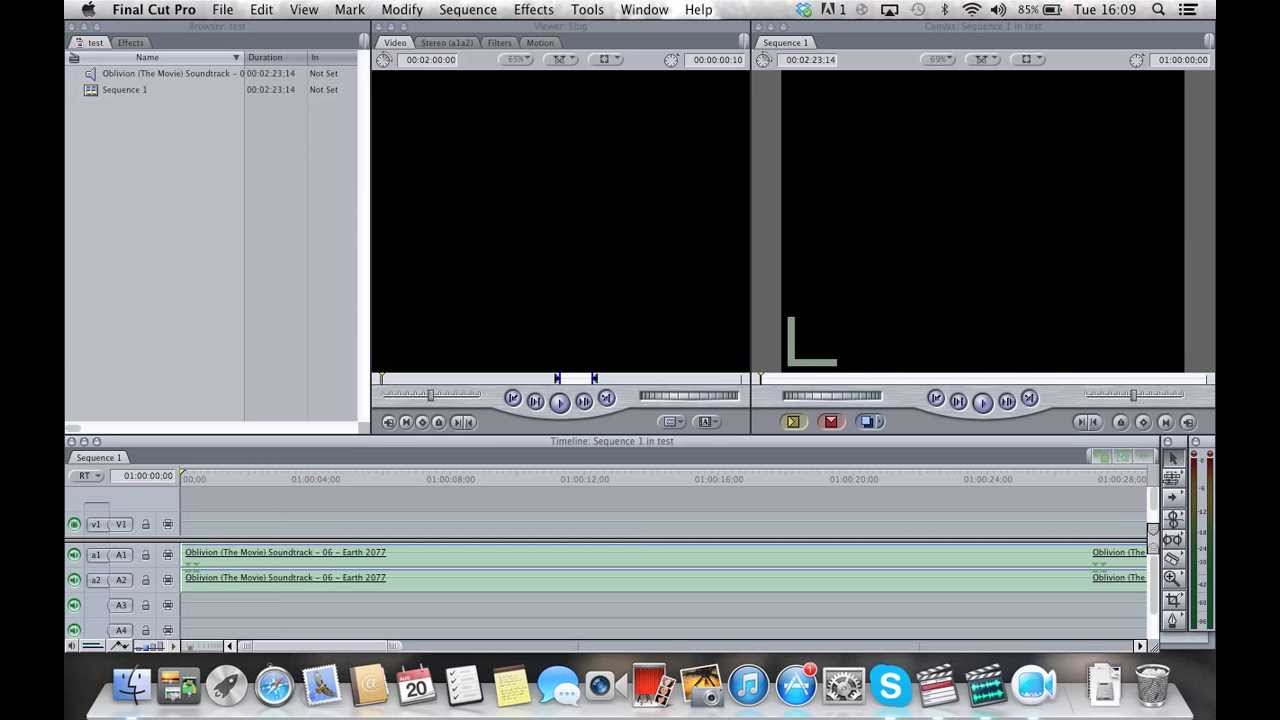This screenshot has width=1280, height=720.
Task: Click Add Marker button in the Viewer
Action: point(438,422)
